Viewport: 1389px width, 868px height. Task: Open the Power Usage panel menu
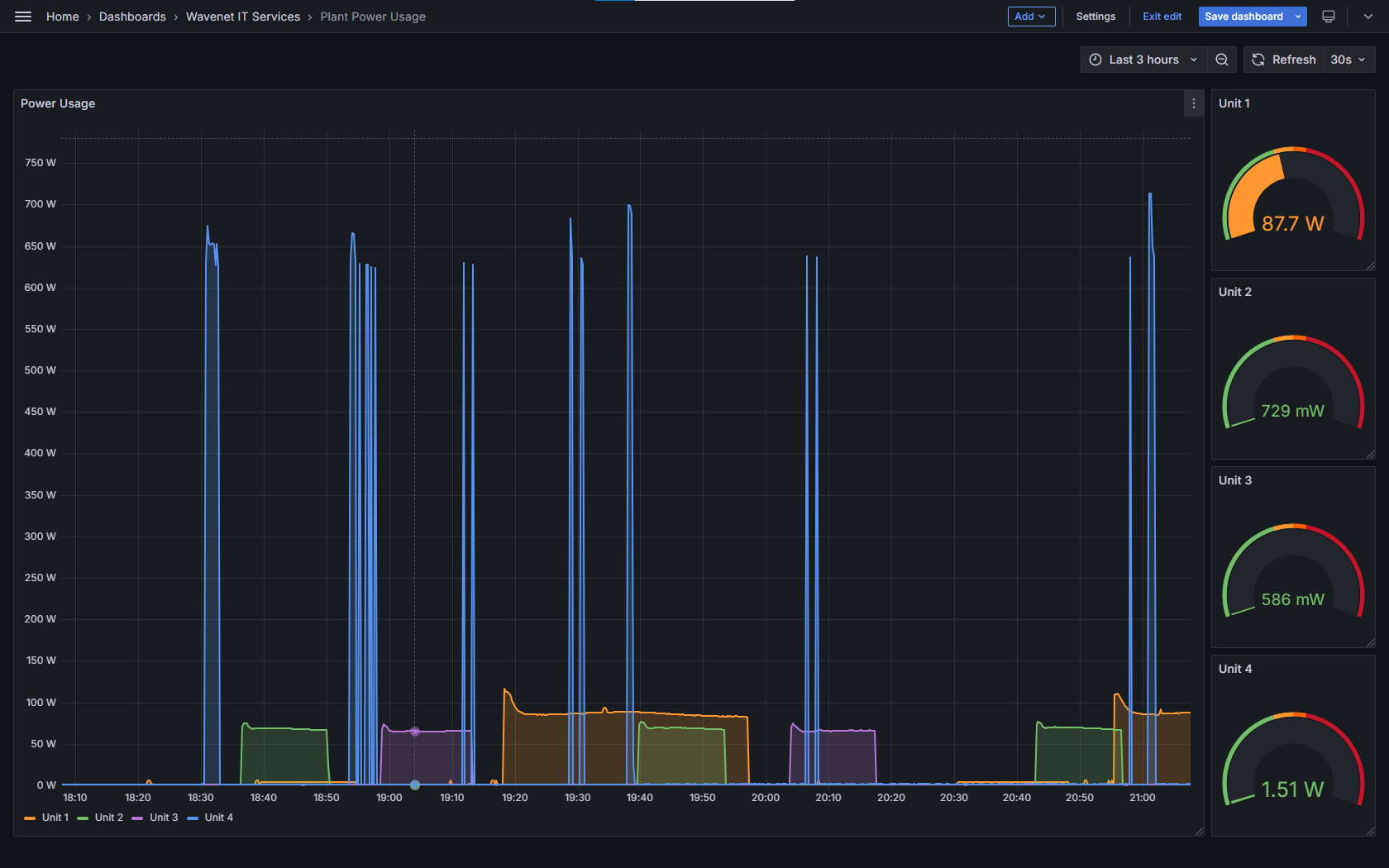(1193, 103)
